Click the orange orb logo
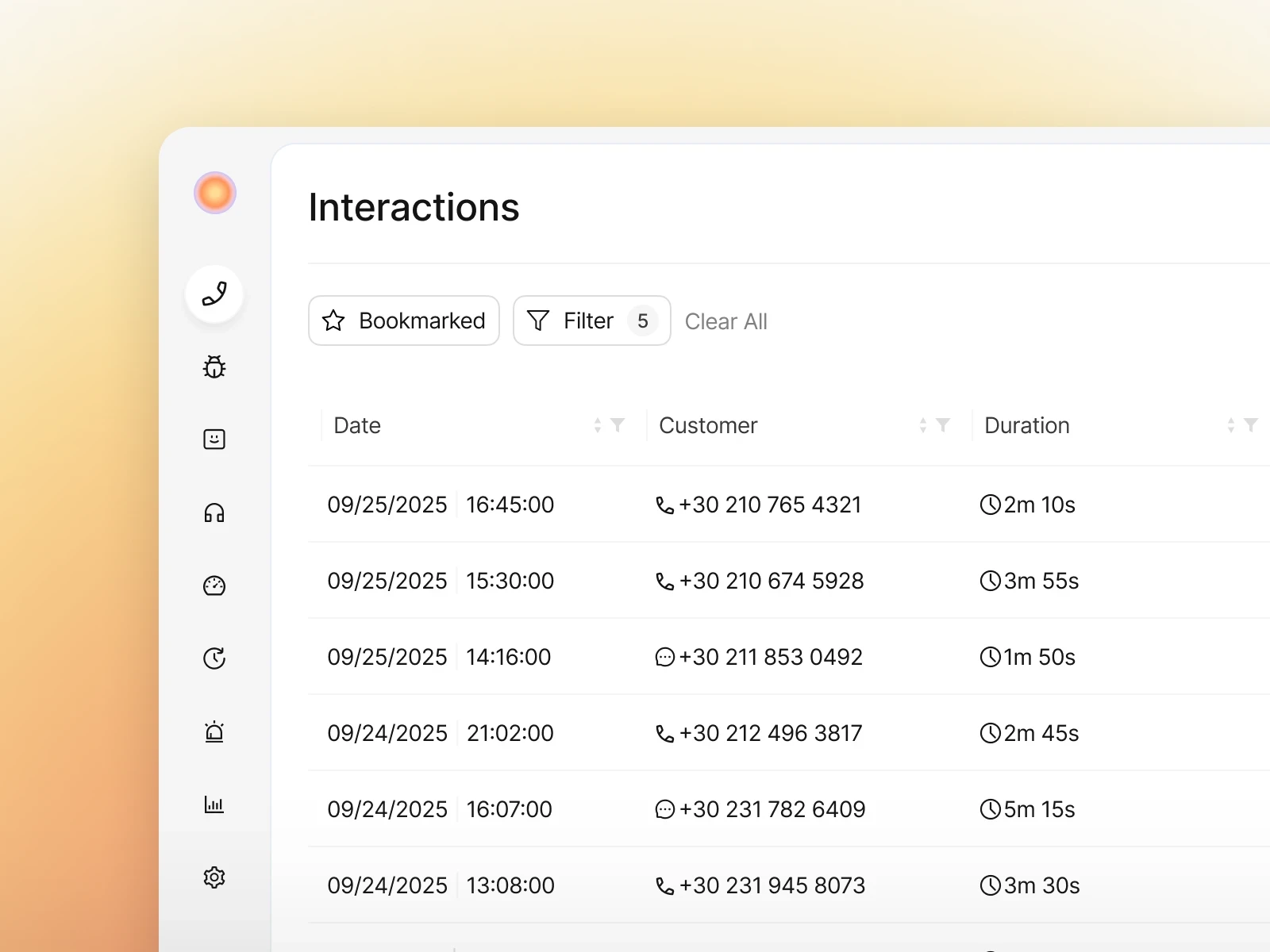The image size is (1270, 952). 215,193
